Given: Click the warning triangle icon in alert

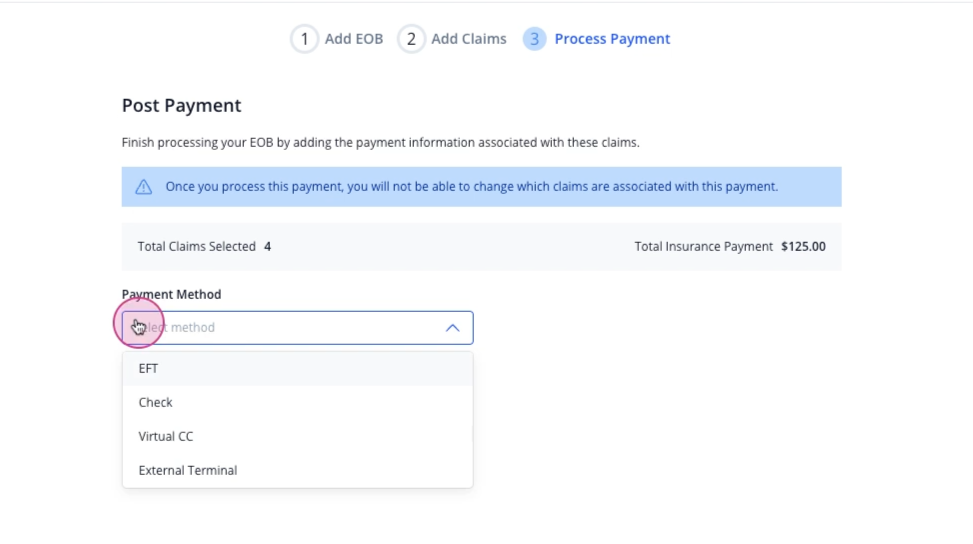Looking at the screenshot, I should pyautogui.click(x=143, y=187).
